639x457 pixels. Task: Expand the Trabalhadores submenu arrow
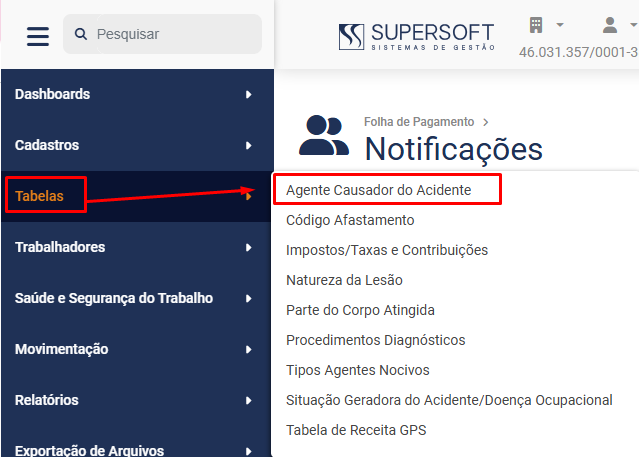248,247
